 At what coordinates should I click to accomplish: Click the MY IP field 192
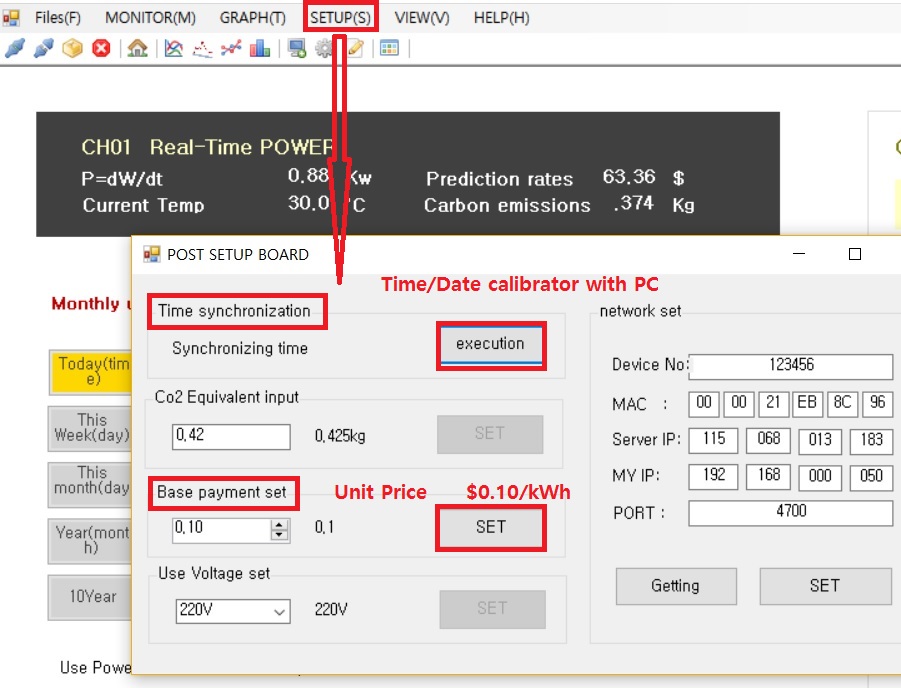(x=713, y=476)
